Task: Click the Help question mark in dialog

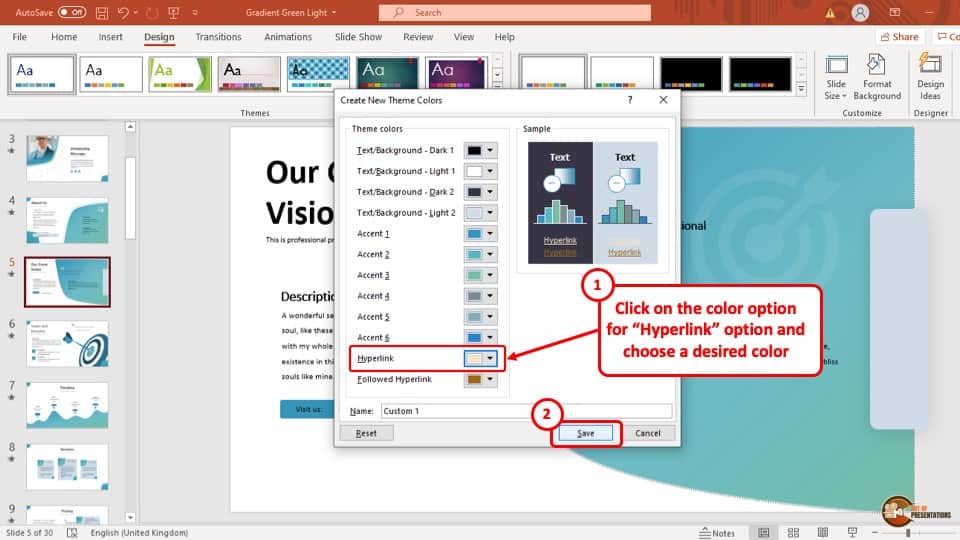Action: click(630, 100)
